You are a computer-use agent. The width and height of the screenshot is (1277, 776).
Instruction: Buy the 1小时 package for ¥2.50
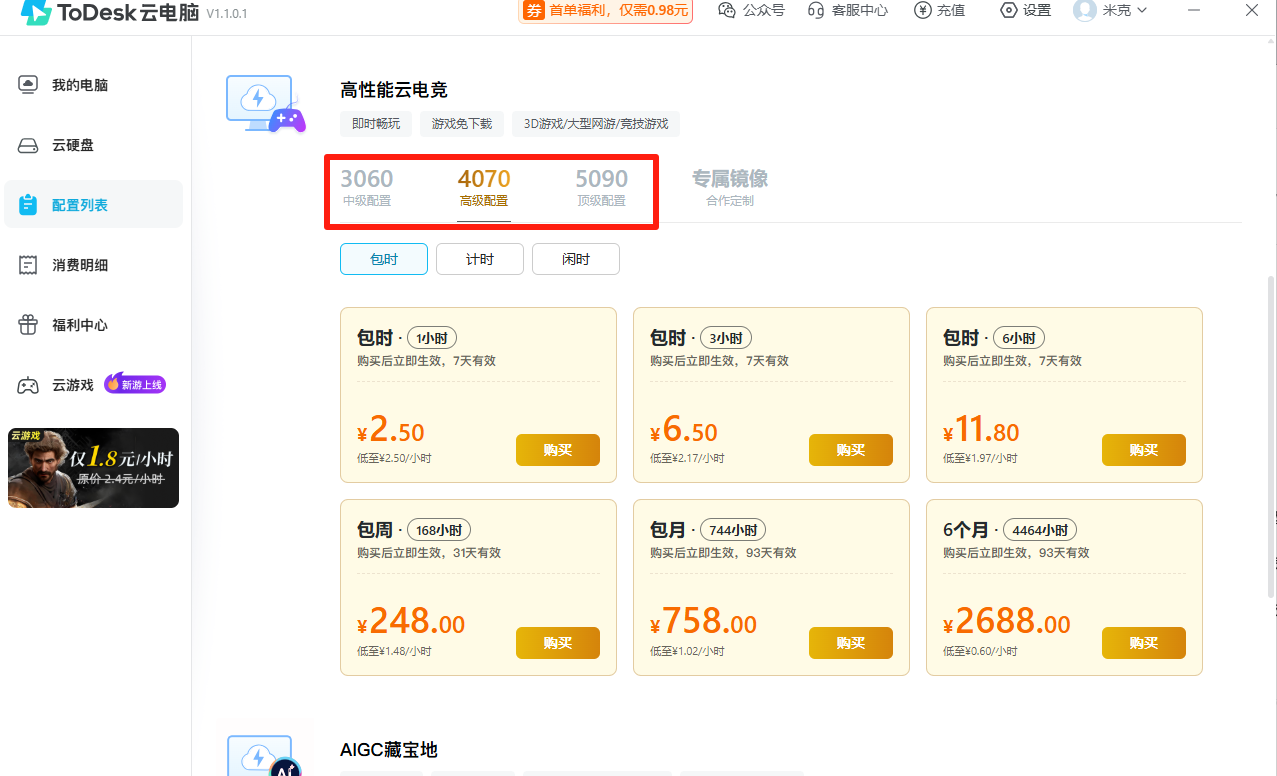pyautogui.click(x=558, y=450)
